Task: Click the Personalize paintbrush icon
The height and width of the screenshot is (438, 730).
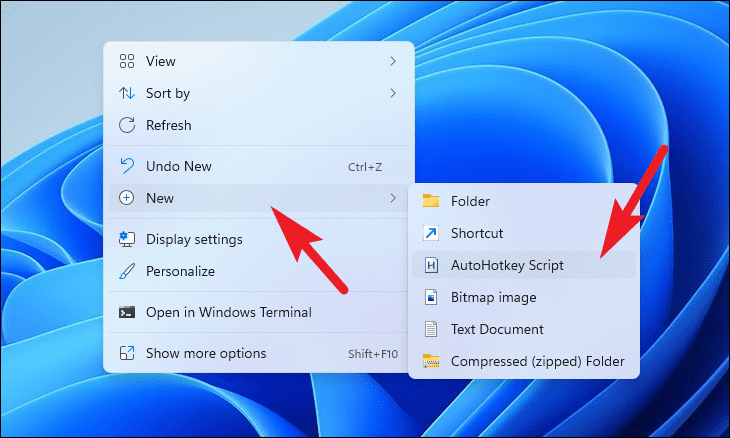Action: [x=127, y=271]
